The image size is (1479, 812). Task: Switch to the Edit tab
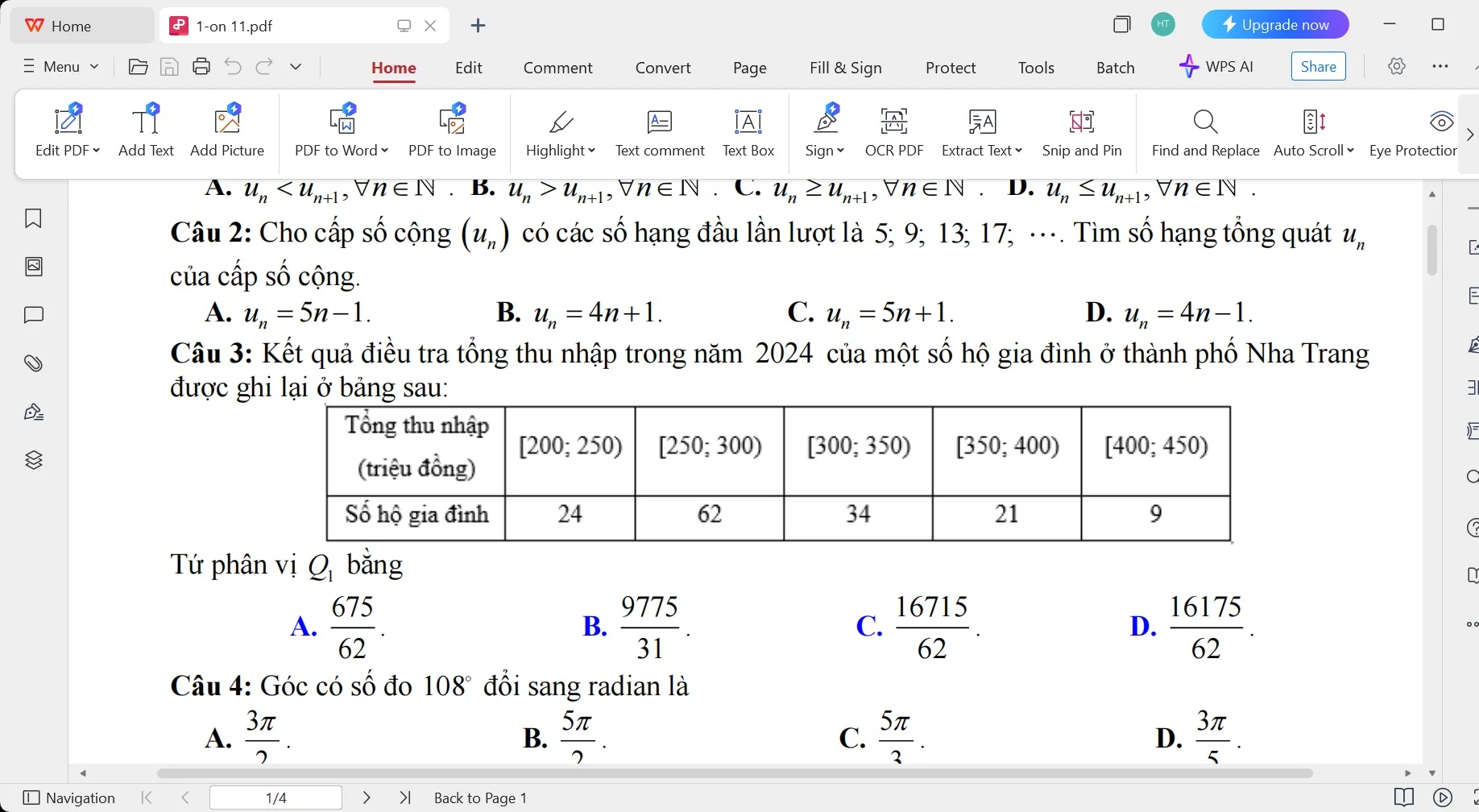[x=469, y=68]
